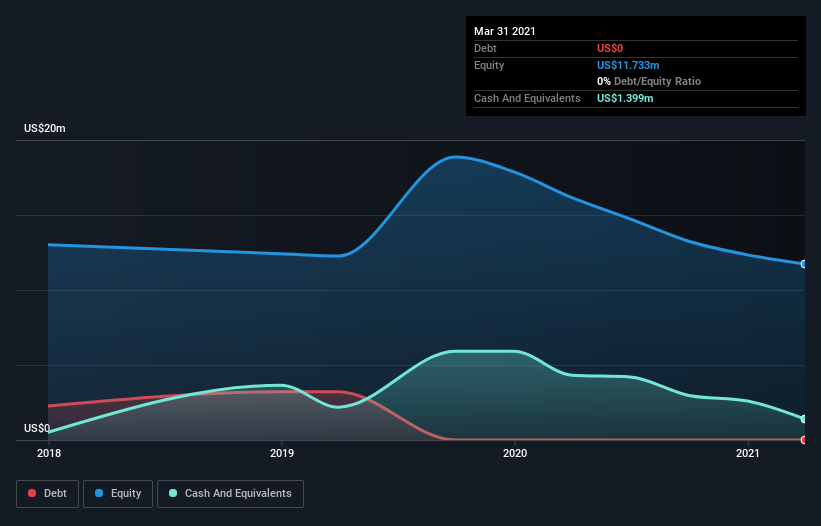The image size is (821, 526).
Task: Toggle the Debt series legend button
Action: tap(48, 494)
